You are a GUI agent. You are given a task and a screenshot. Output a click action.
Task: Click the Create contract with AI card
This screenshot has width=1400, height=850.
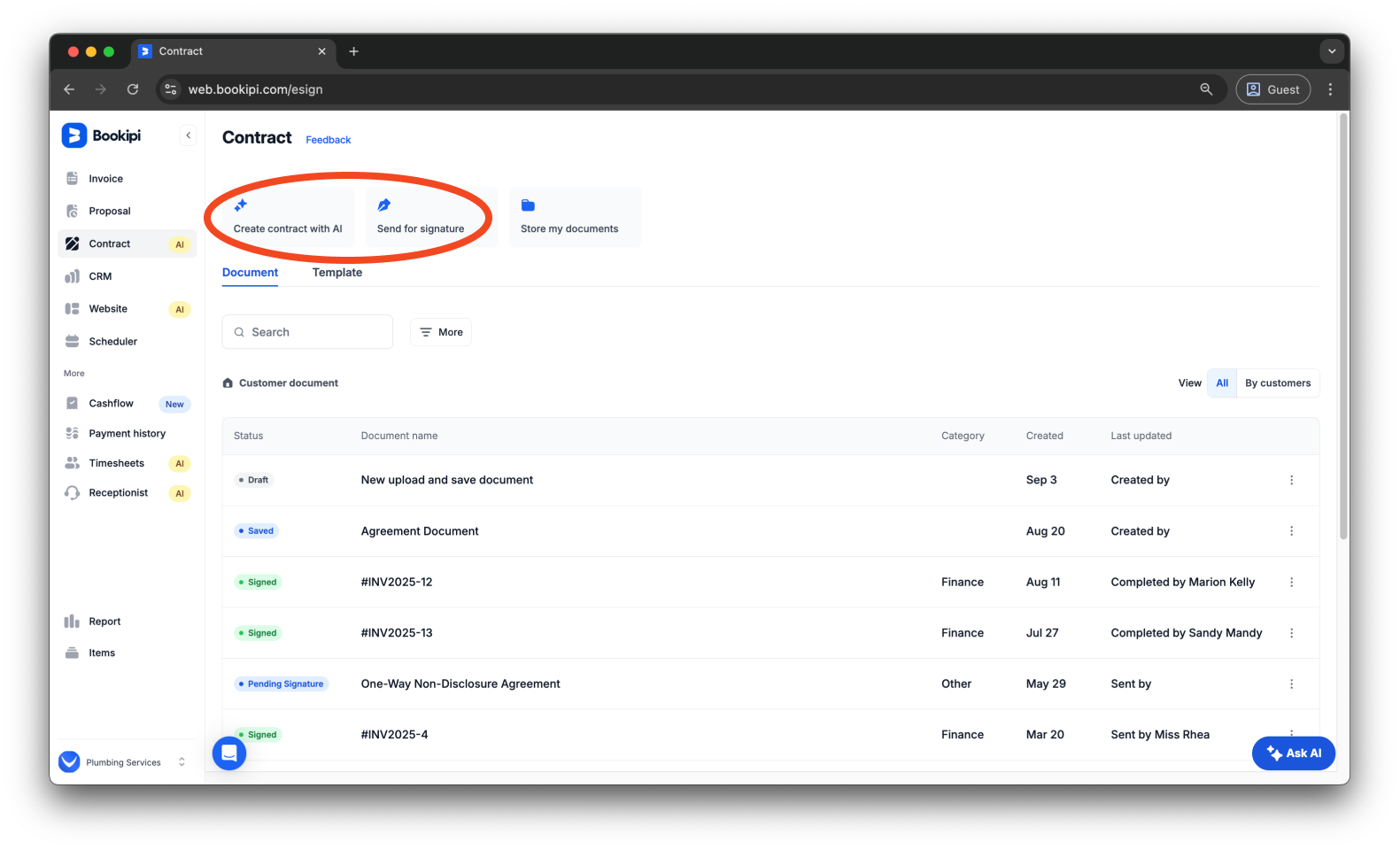click(x=287, y=217)
